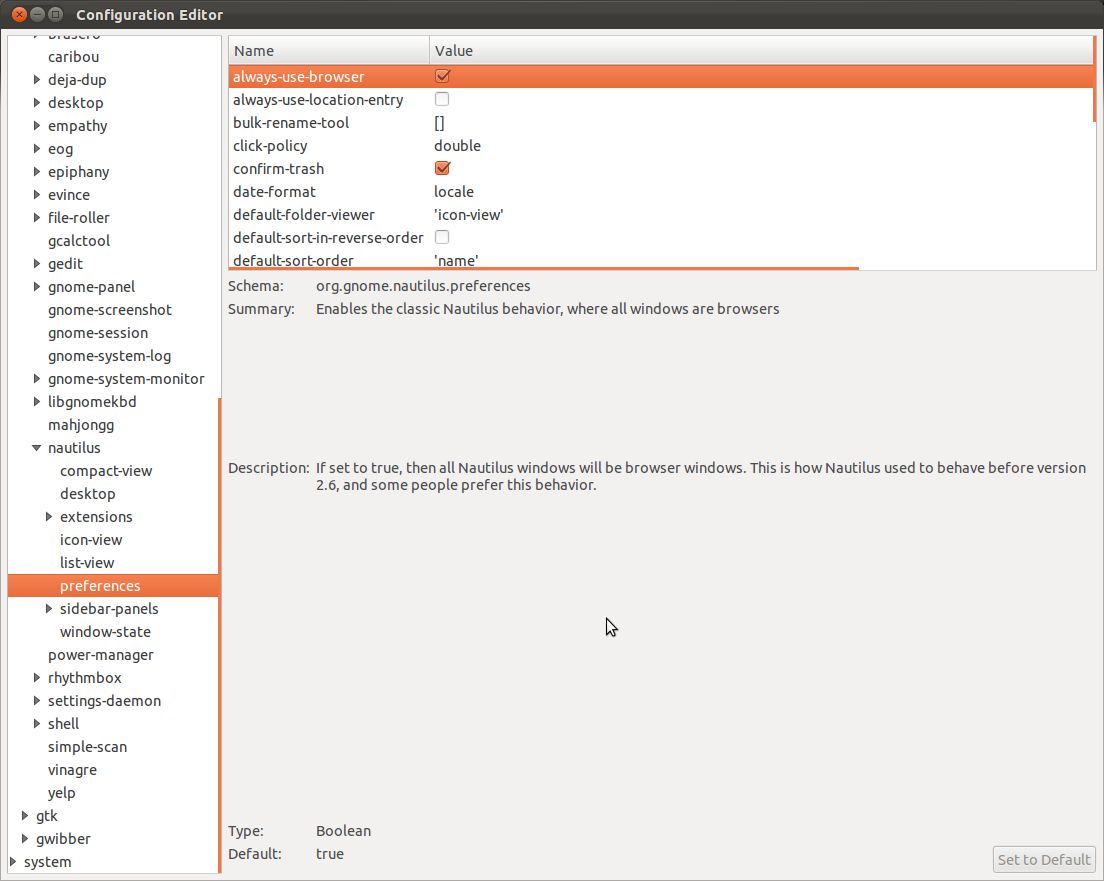The image size is (1104, 881).
Task: Expand the rhythmbox tree node
Action: tap(37, 677)
